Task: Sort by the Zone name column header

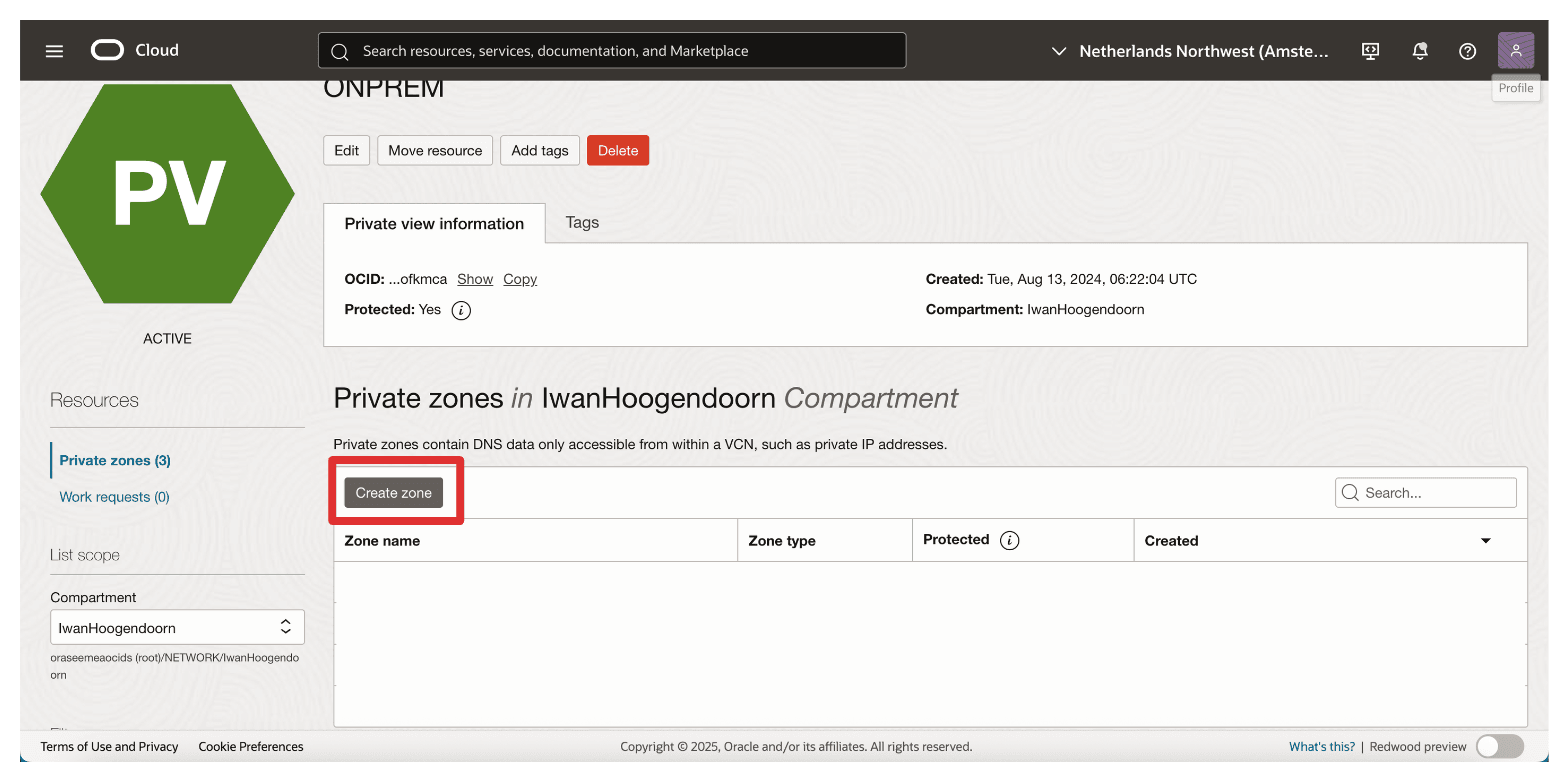Action: [382, 541]
